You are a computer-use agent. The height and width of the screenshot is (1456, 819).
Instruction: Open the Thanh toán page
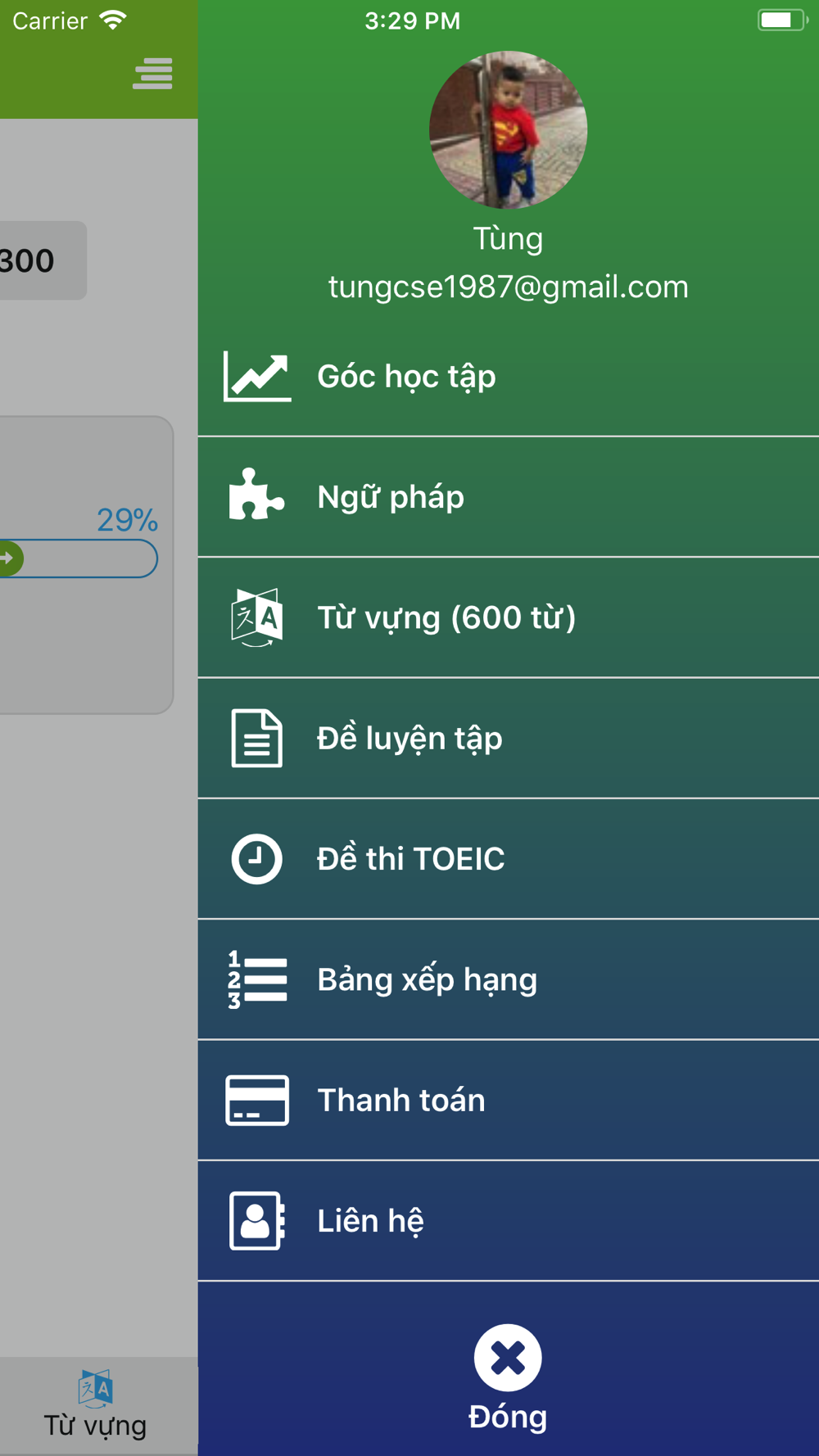tap(509, 1101)
